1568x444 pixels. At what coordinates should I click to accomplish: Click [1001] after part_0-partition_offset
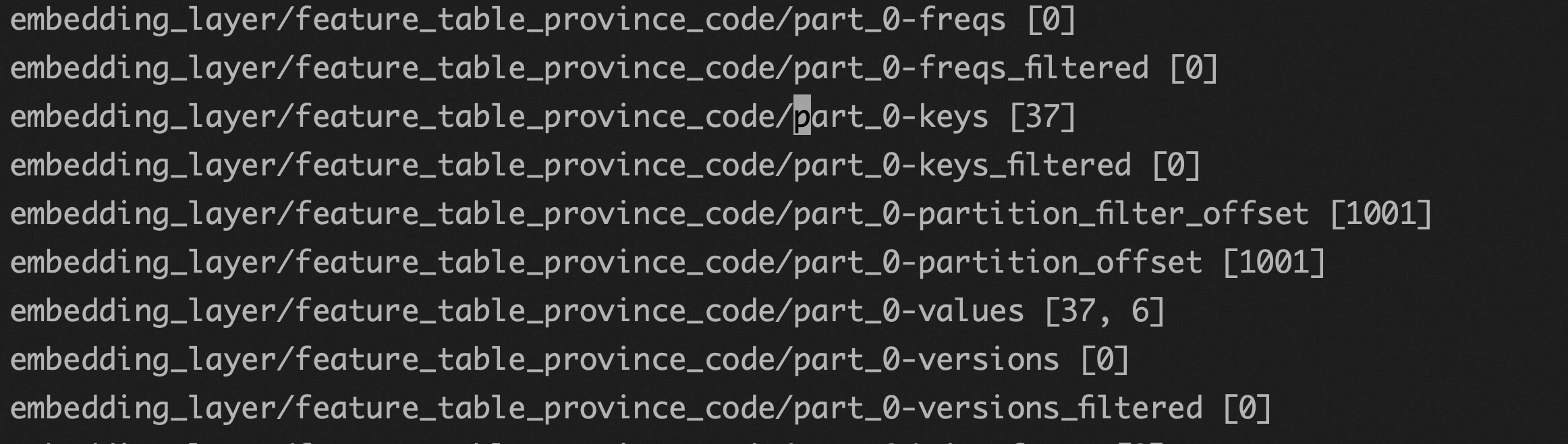point(1274,262)
